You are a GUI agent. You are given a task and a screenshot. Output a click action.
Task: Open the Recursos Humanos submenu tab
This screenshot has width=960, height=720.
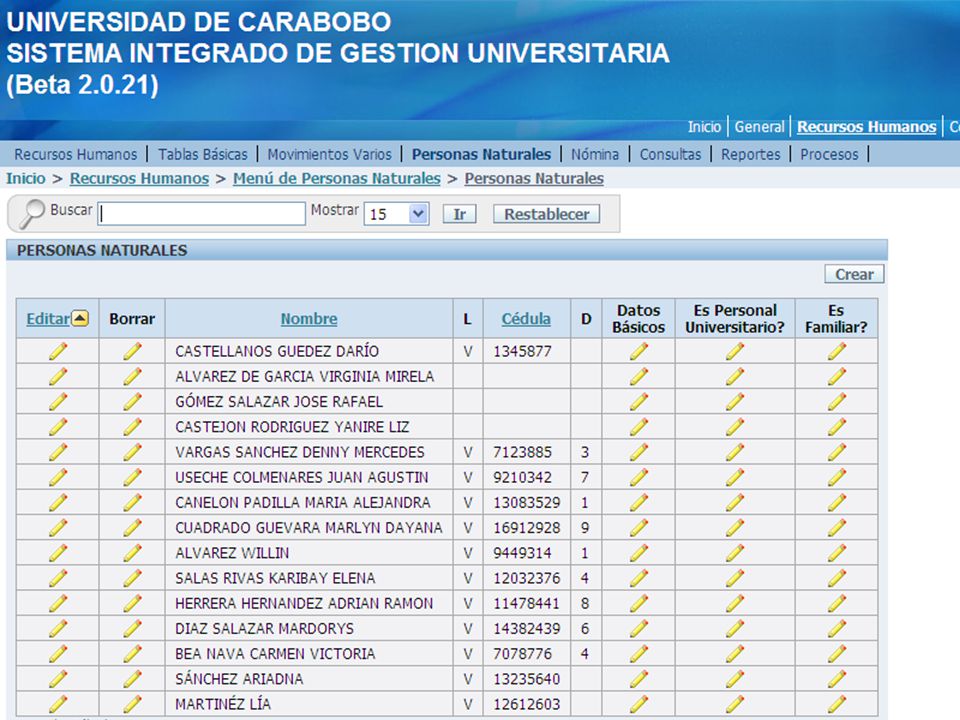click(x=75, y=154)
